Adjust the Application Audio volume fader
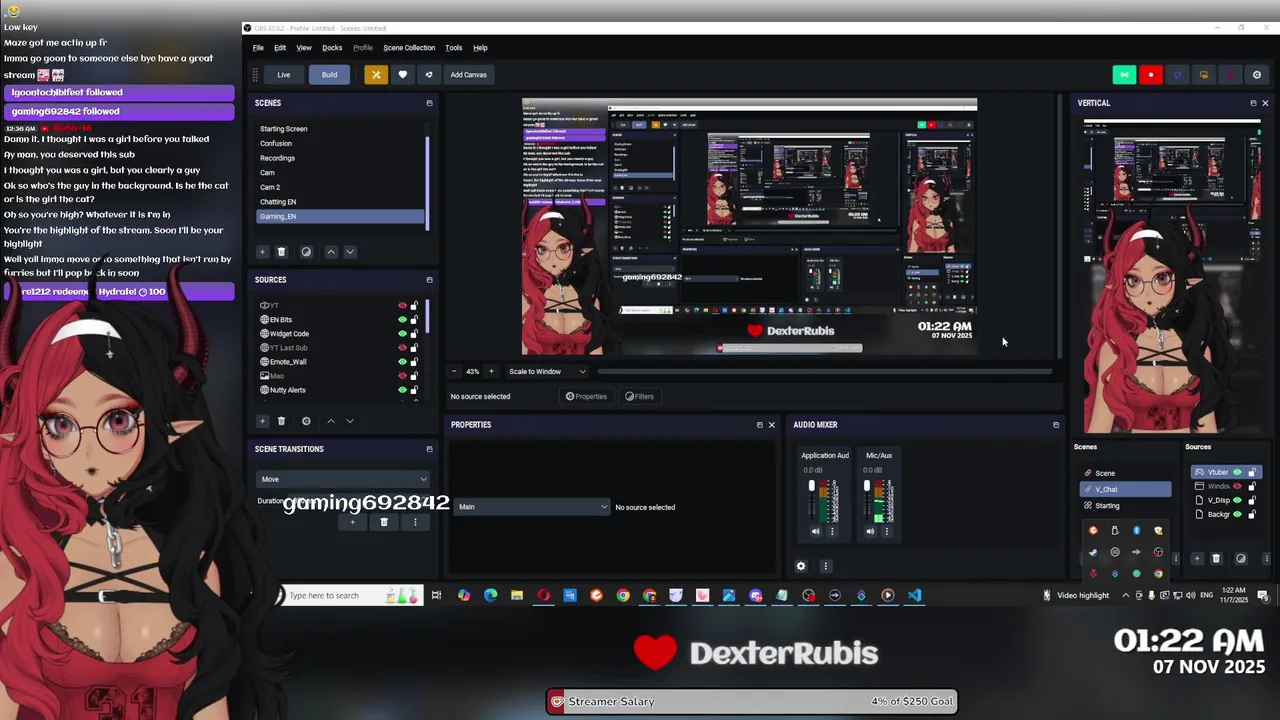The height and width of the screenshot is (720, 1280). tap(811, 488)
